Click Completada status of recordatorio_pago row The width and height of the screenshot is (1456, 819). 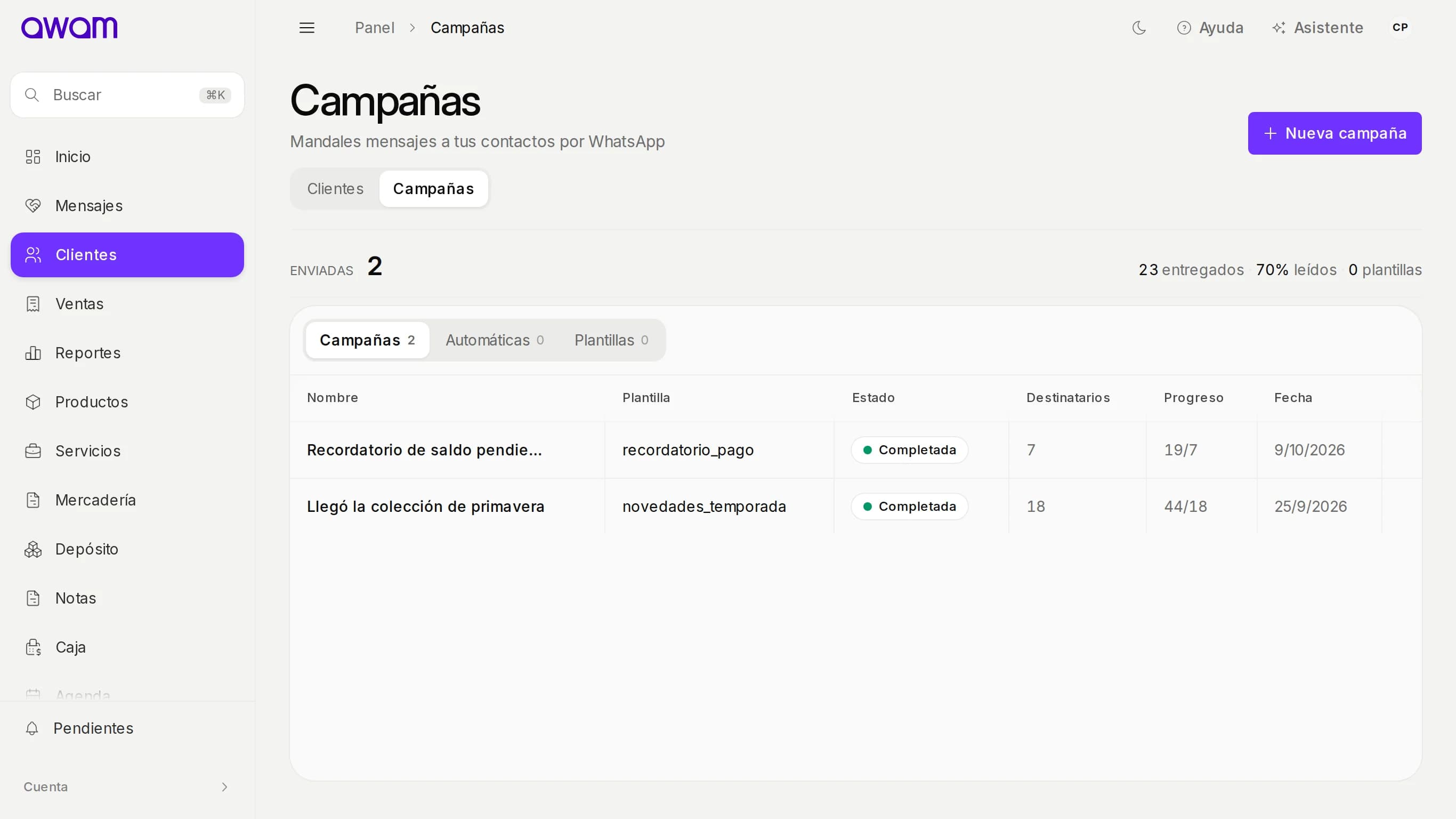tap(909, 449)
